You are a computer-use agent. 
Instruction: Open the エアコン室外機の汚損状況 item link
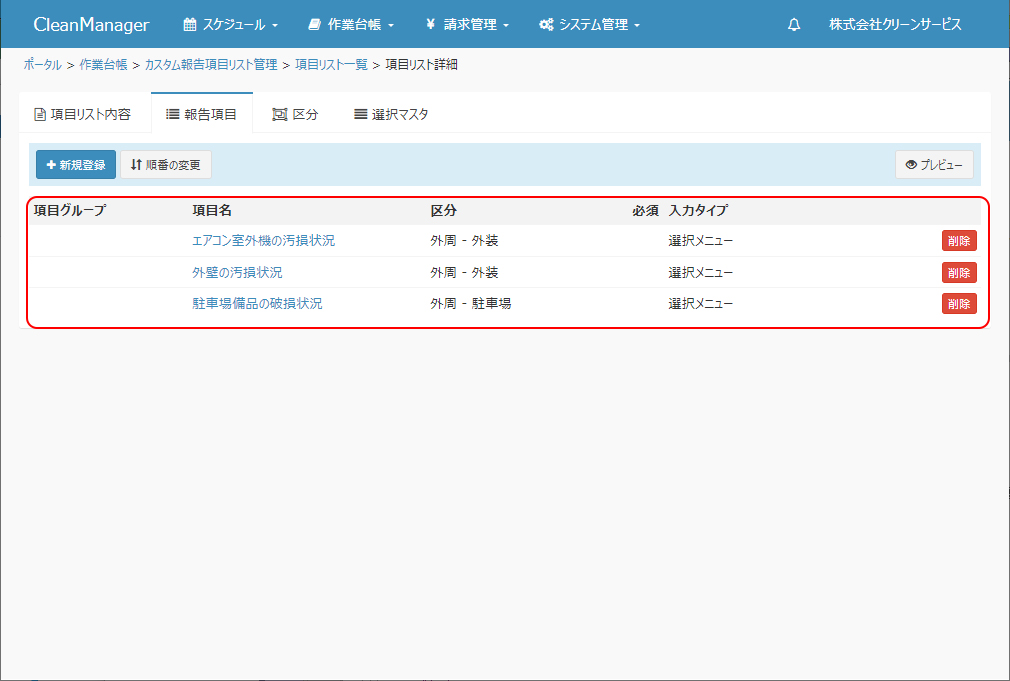click(263, 241)
